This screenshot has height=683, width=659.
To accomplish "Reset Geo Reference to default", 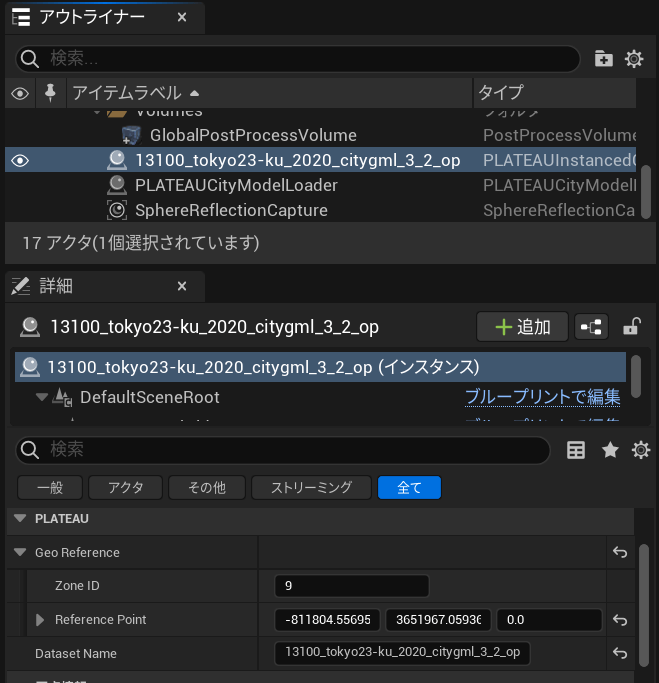I will (x=620, y=552).
